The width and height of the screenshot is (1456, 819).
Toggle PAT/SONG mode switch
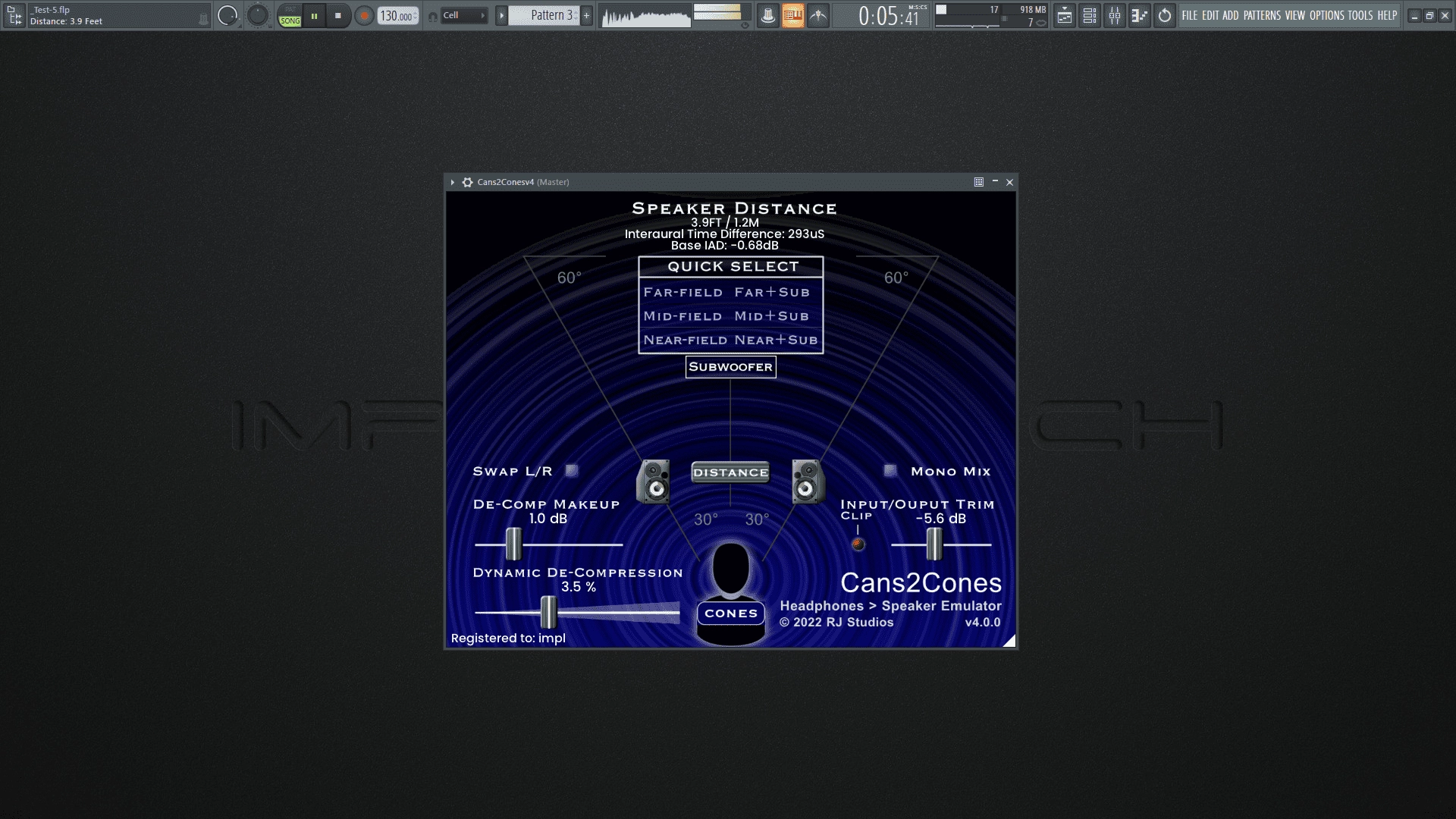point(290,15)
